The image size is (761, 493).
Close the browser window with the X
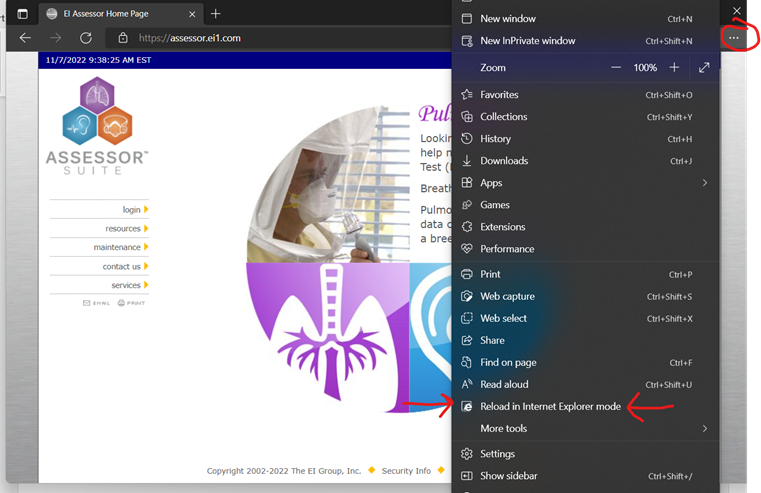click(737, 11)
